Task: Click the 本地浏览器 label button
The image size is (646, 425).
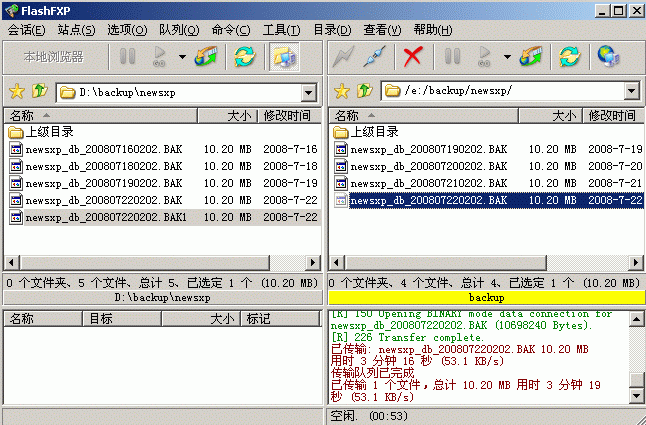Action: pyautogui.click(x=54, y=57)
